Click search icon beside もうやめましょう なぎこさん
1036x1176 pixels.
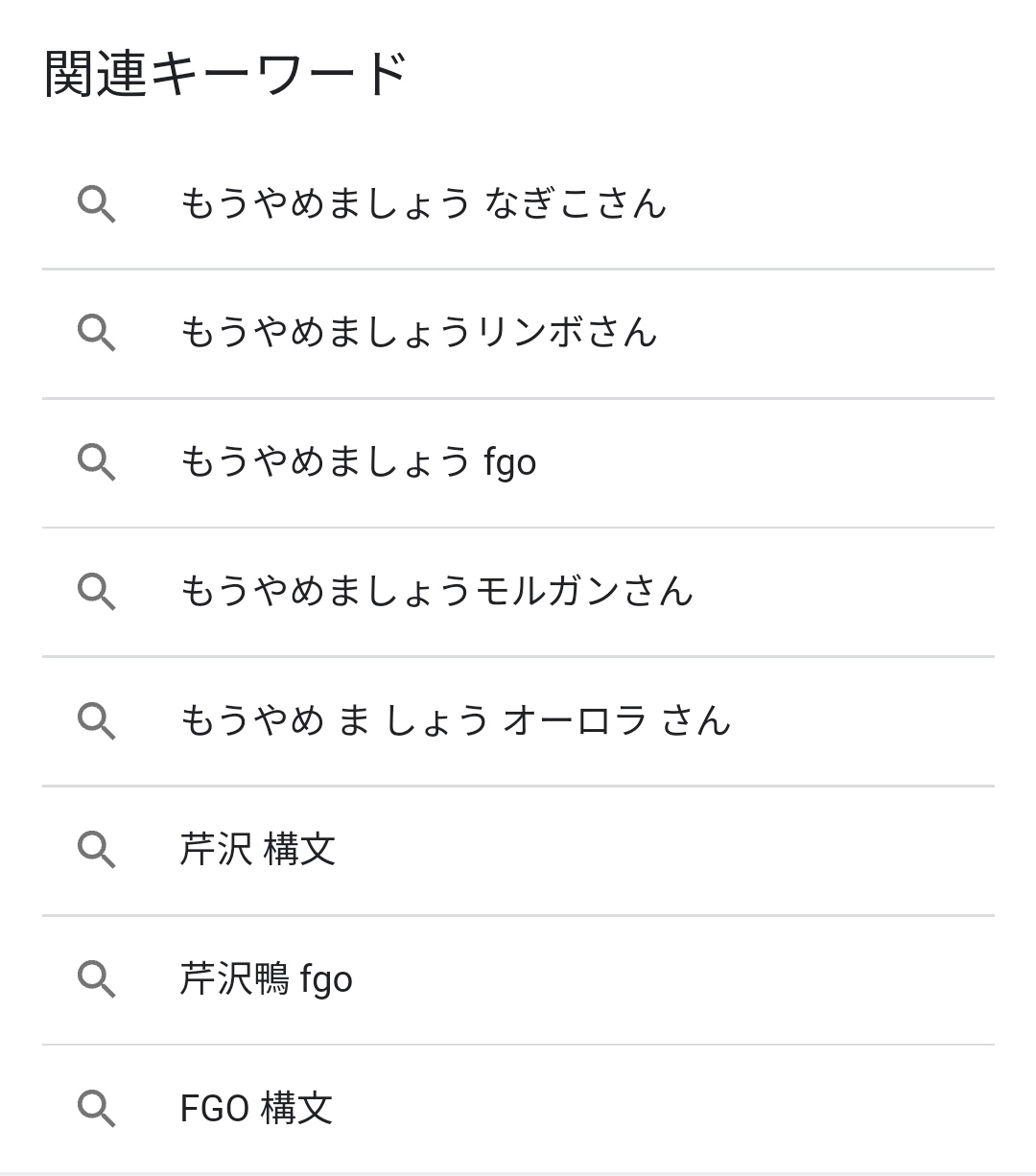(x=96, y=204)
